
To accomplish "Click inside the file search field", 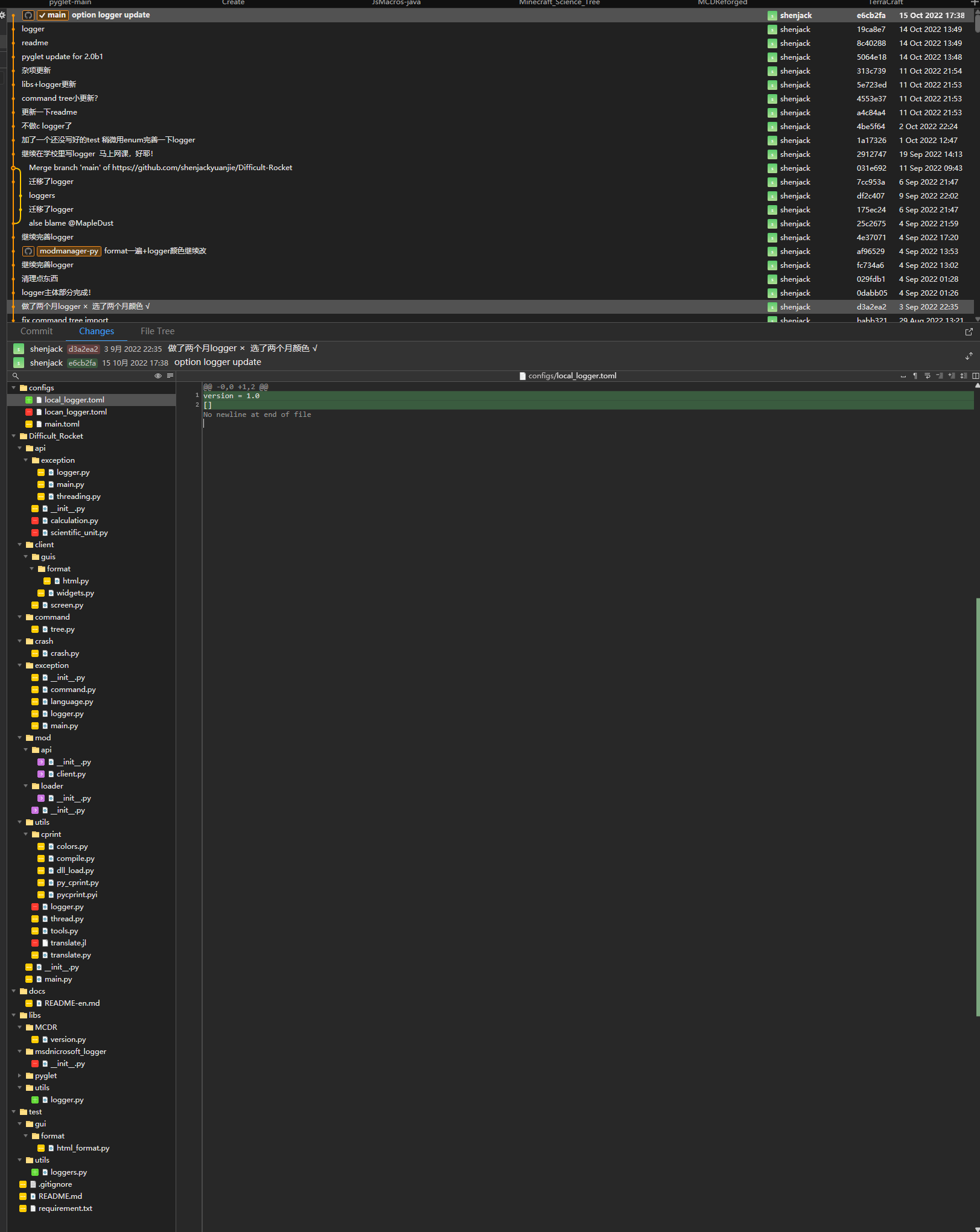I will click(x=86, y=376).
